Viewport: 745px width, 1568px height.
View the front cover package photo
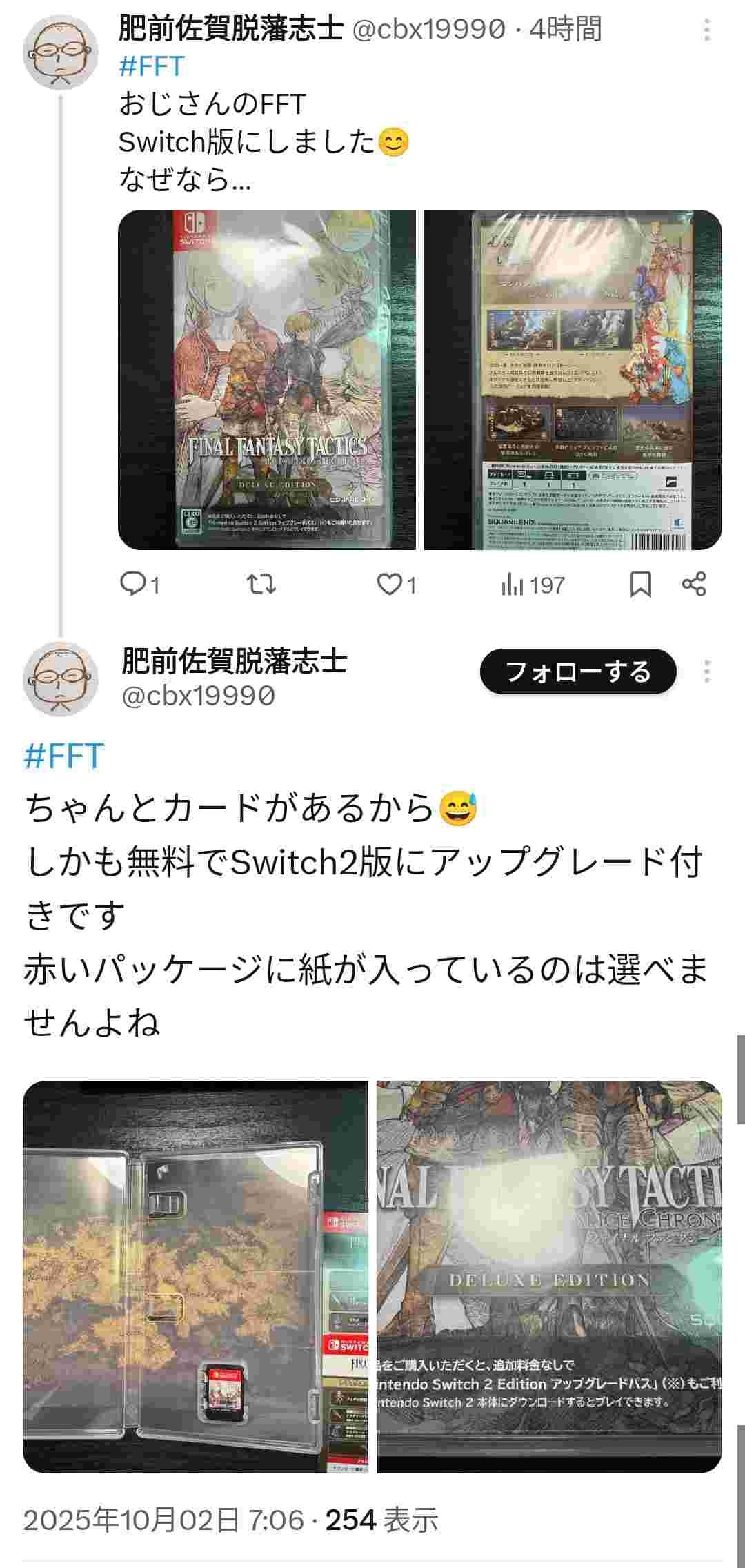pos(267,380)
